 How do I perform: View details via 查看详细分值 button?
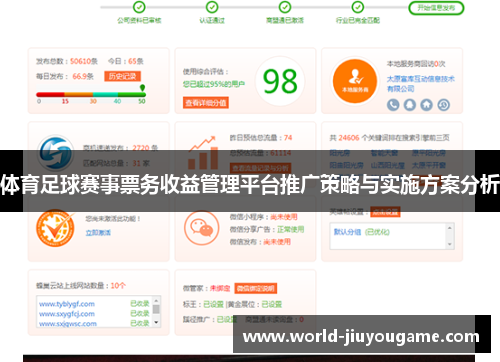point(206,103)
